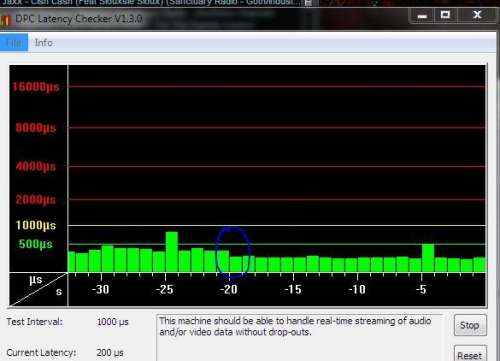This screenshot has height=361, width=500.
Task: Close the DPC Latency Checker window
Action: (477, 15)
